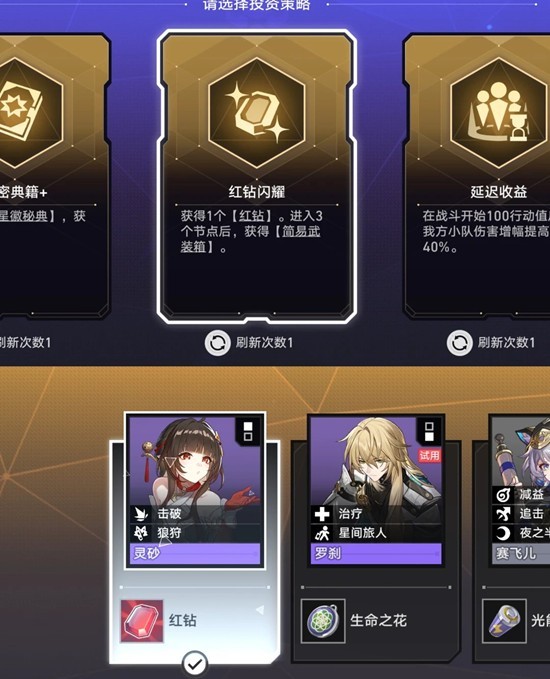Click the refresh icon under 红钻闪耀 card
This screenshot has width=550, height=679.
pos(217,343)
